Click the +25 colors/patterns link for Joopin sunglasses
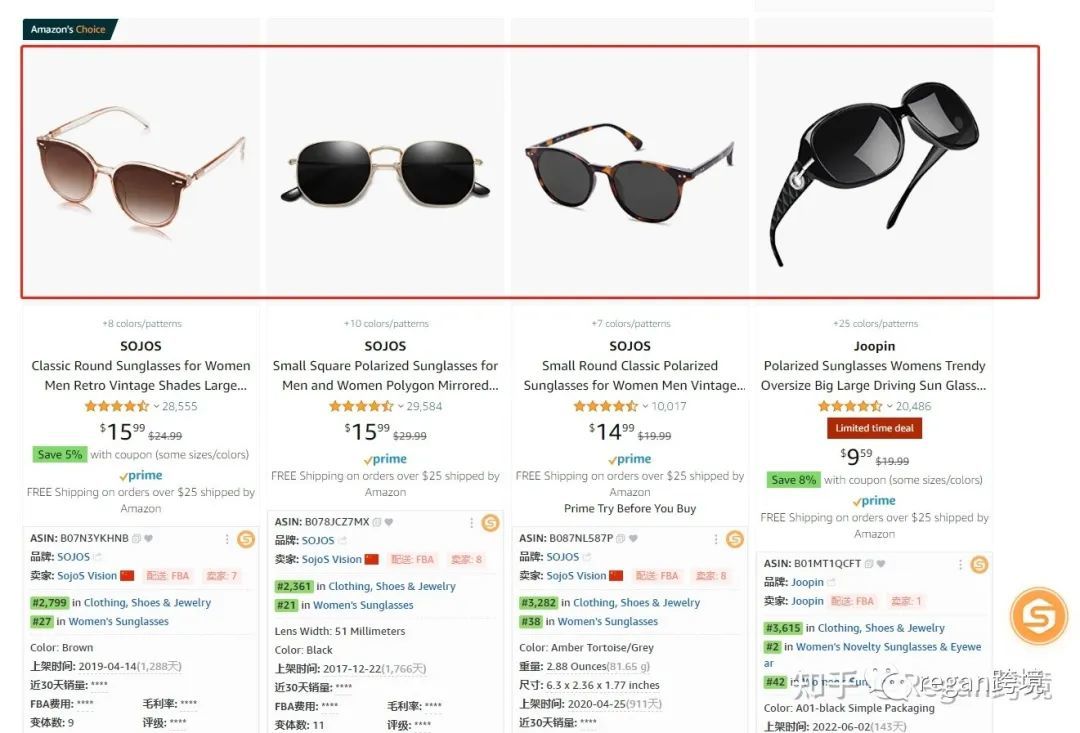Viewport: 1080px width, 733px height. click(875, 323)
